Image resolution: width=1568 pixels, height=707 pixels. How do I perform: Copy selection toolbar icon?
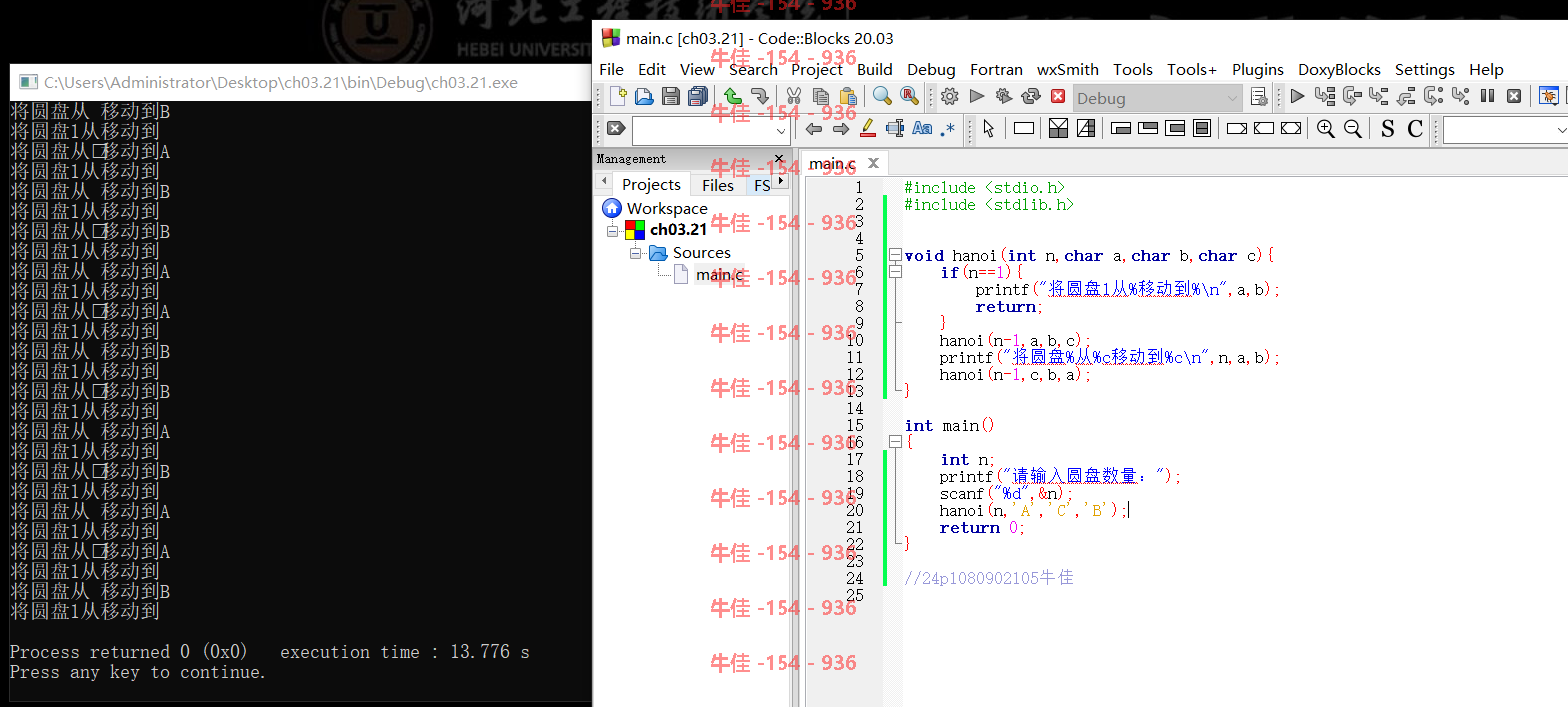point(821,97)
